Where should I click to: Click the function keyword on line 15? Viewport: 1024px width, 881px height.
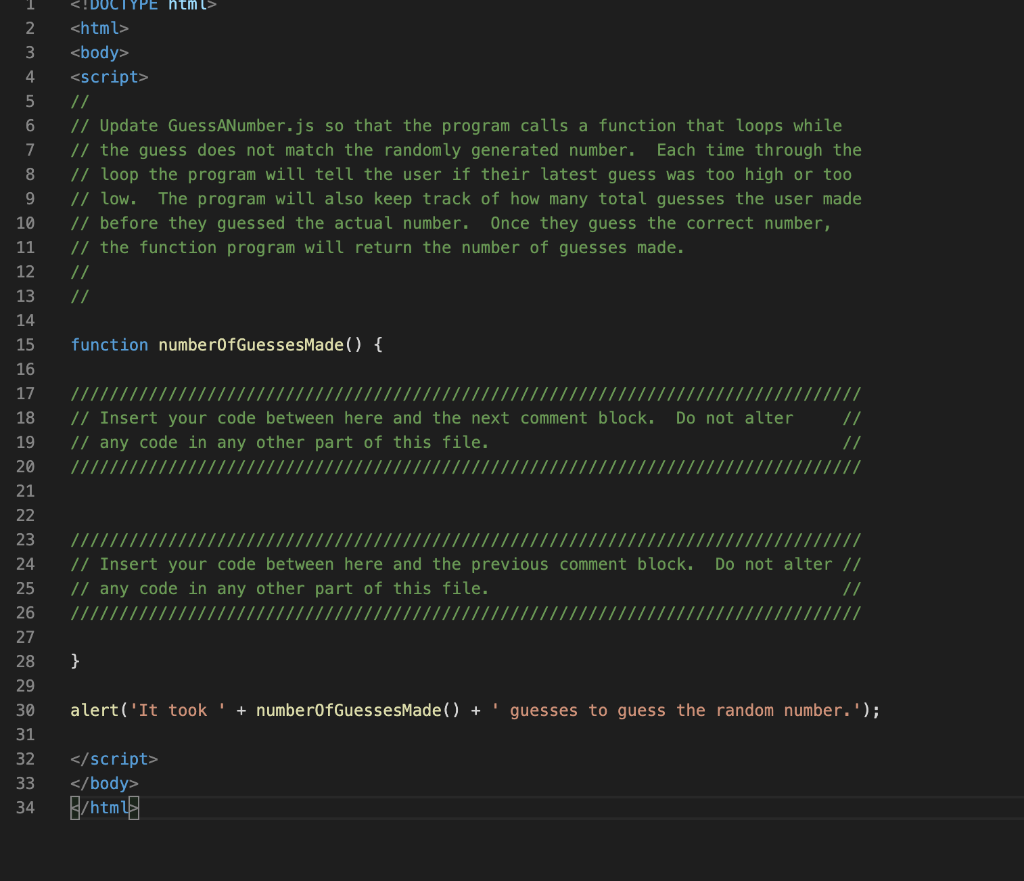109,344
